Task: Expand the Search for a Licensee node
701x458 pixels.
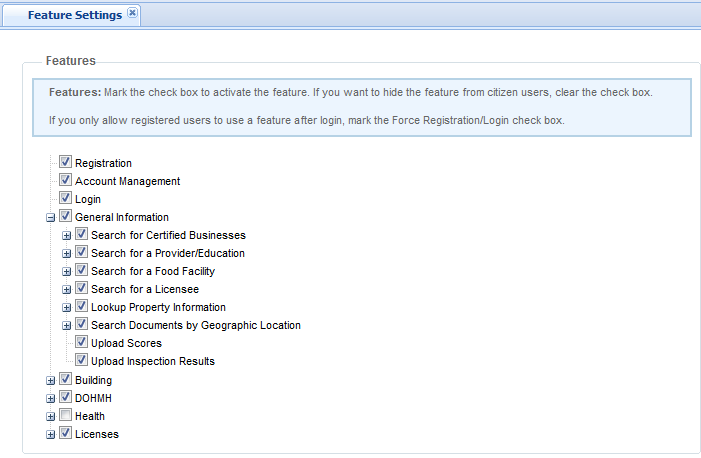Action: pos(67,289)
